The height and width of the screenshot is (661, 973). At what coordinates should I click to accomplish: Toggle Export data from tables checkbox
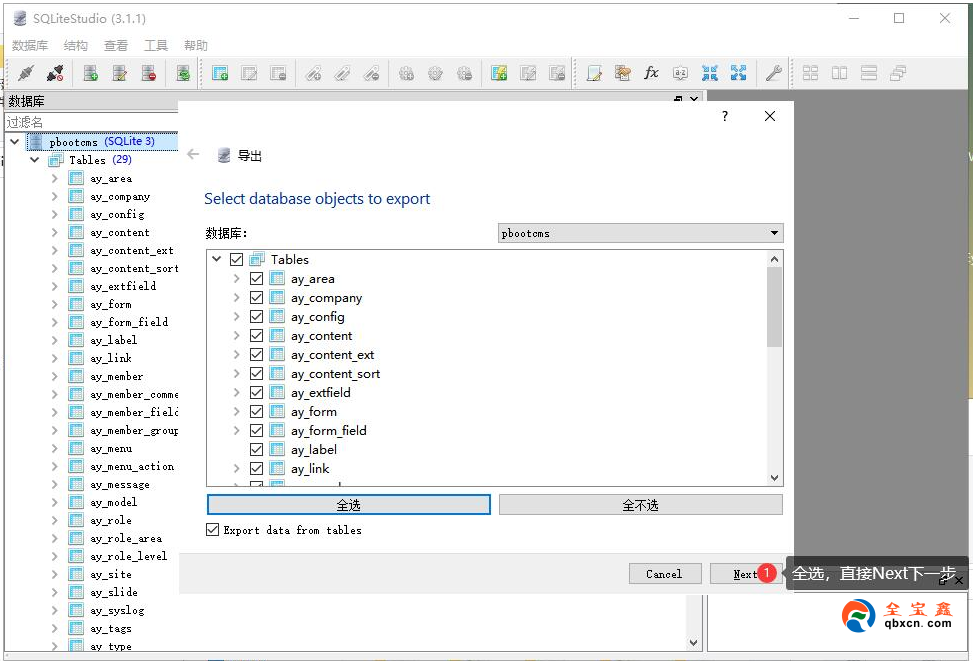click(x=212, y=529)
